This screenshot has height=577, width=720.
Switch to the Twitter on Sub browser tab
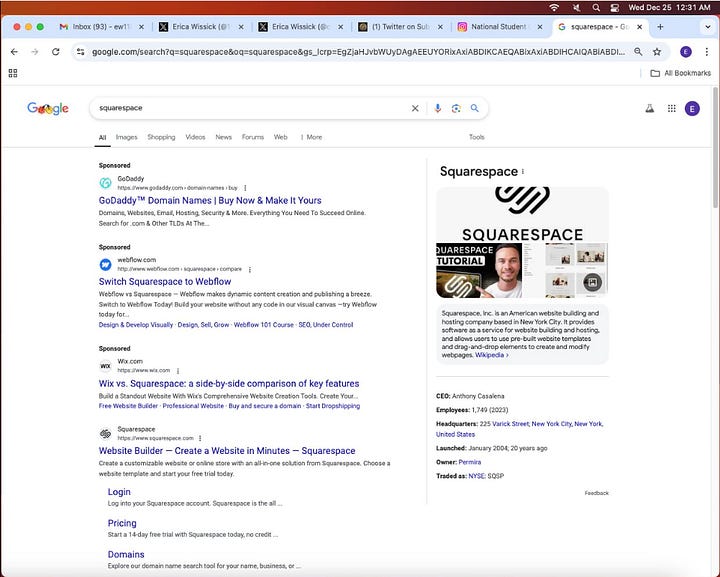point(400,27)
